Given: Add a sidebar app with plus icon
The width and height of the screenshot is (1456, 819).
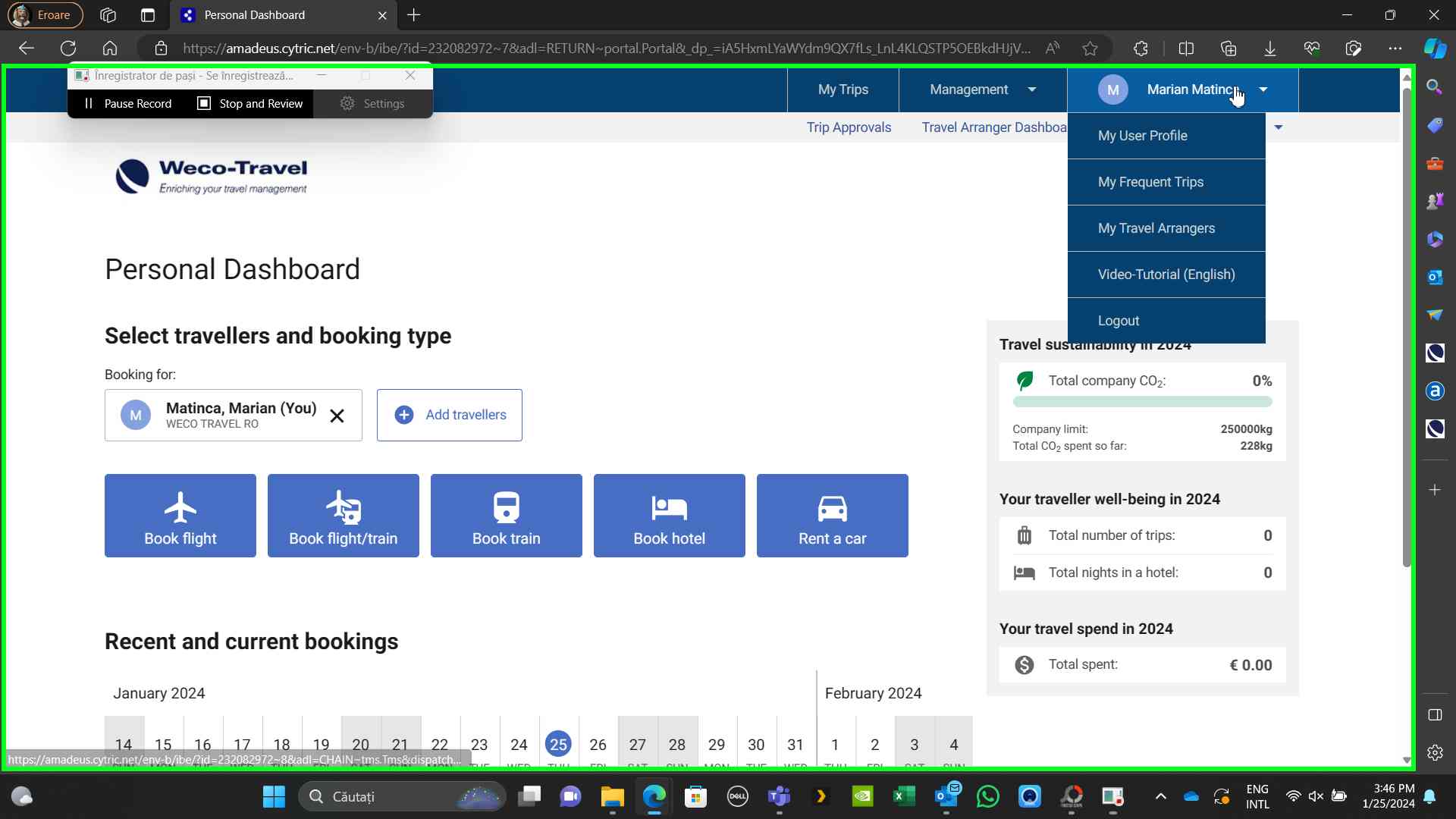Looking at the screenshot, I should 1435,490.
